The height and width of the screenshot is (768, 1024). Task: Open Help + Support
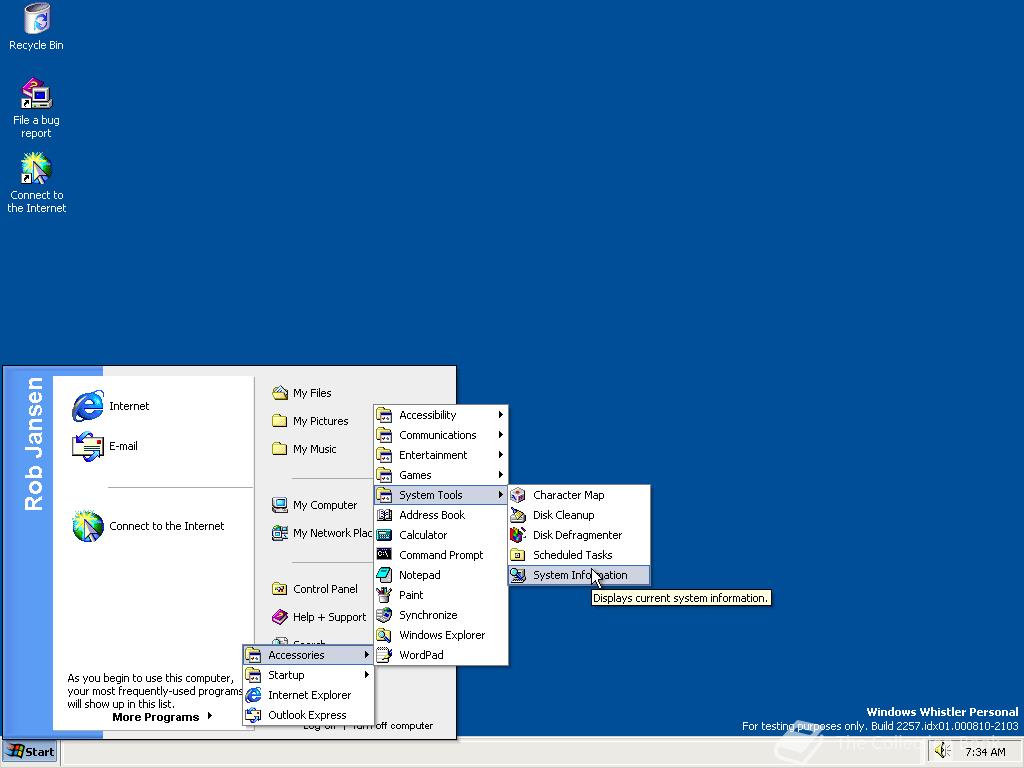point(319,616)
